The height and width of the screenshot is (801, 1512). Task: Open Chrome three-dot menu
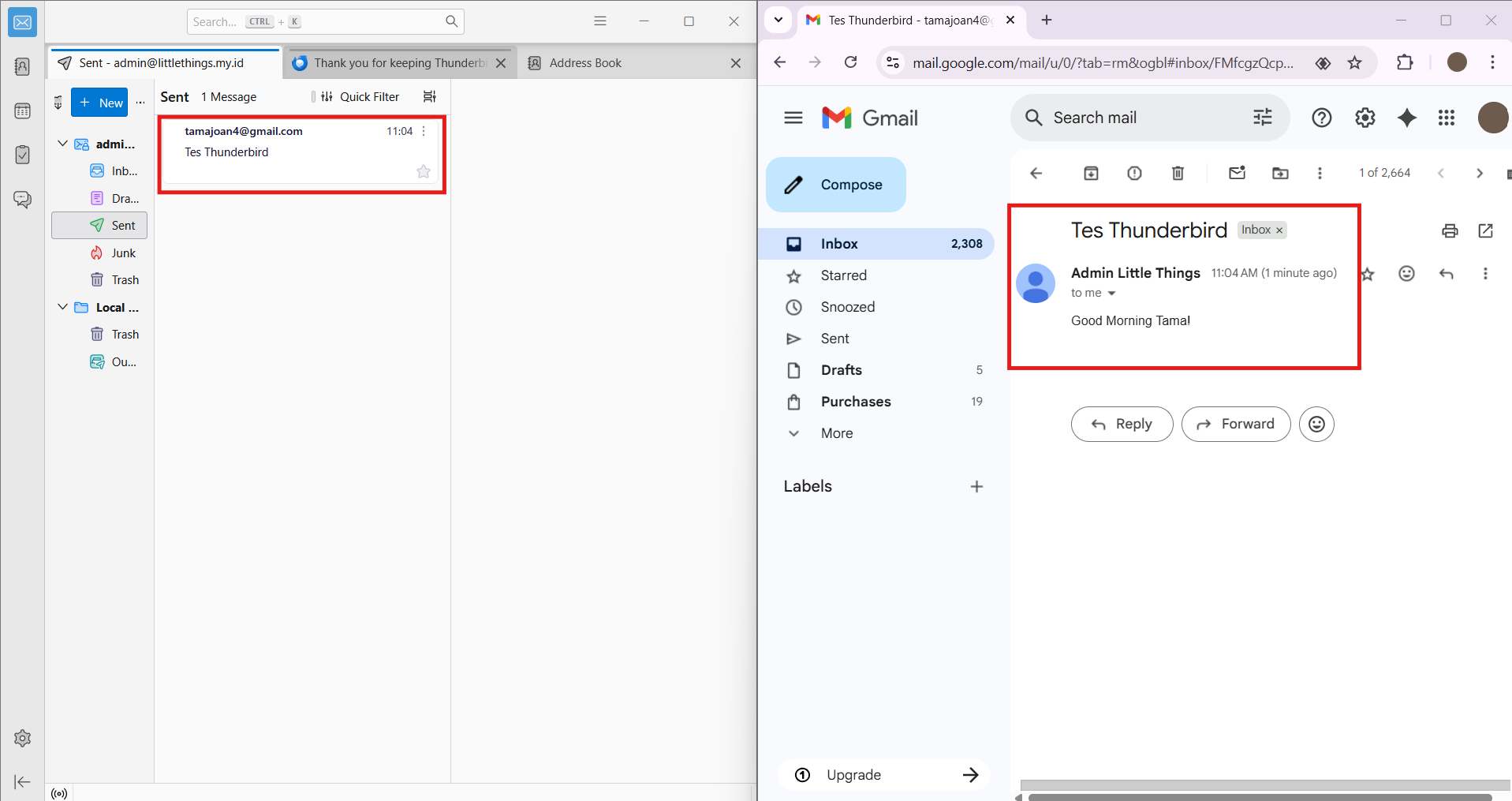point(1492,62)
